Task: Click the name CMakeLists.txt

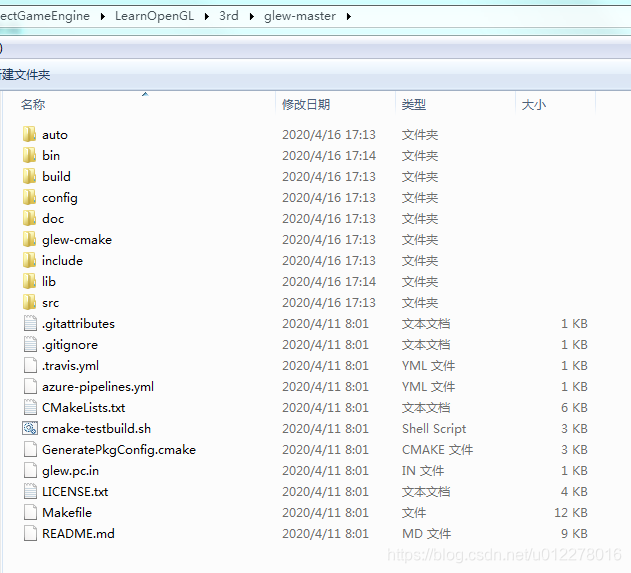Action: pos(84,408)
